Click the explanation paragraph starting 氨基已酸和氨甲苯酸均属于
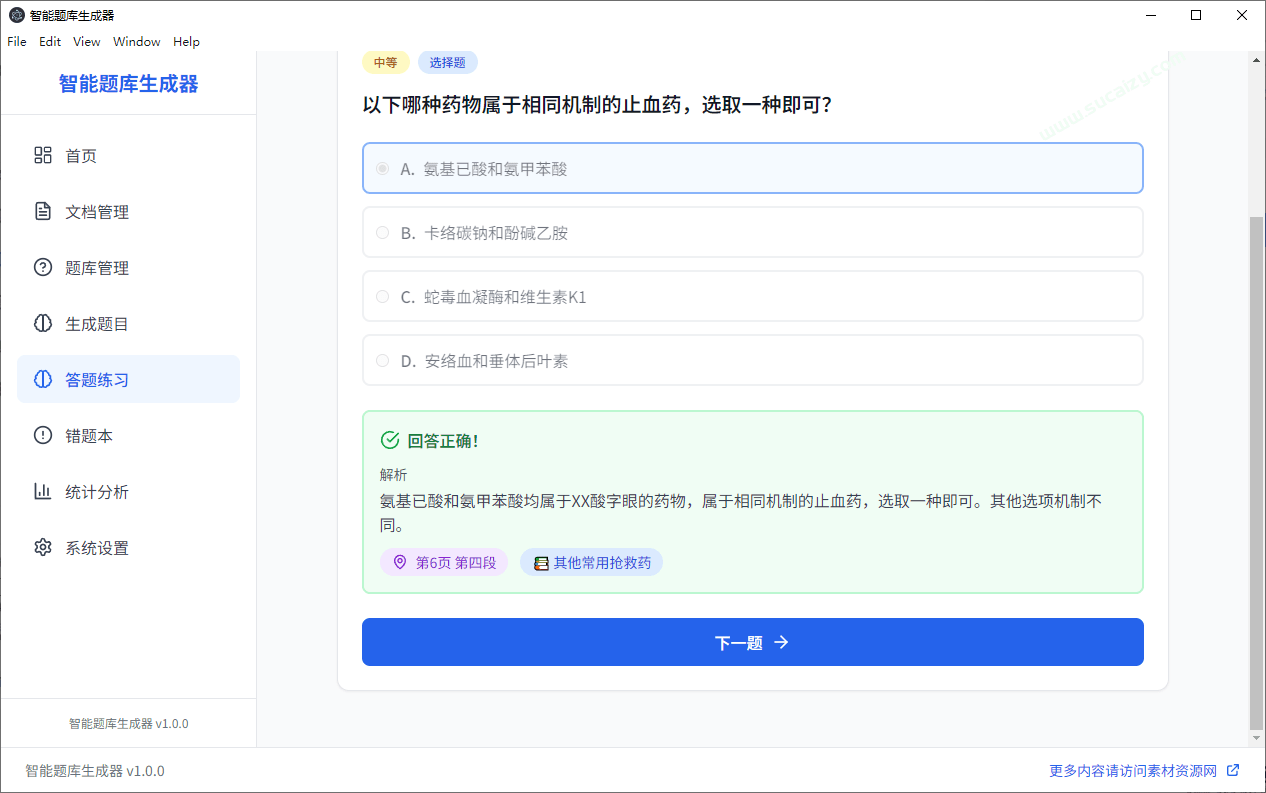1266x793 pixels. [741, 513]
